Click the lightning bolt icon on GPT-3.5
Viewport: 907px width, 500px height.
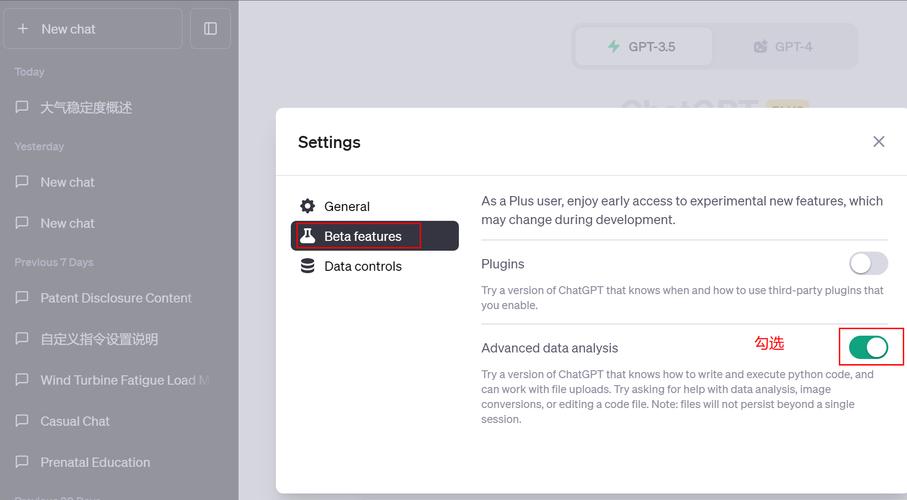coord(614,47)
